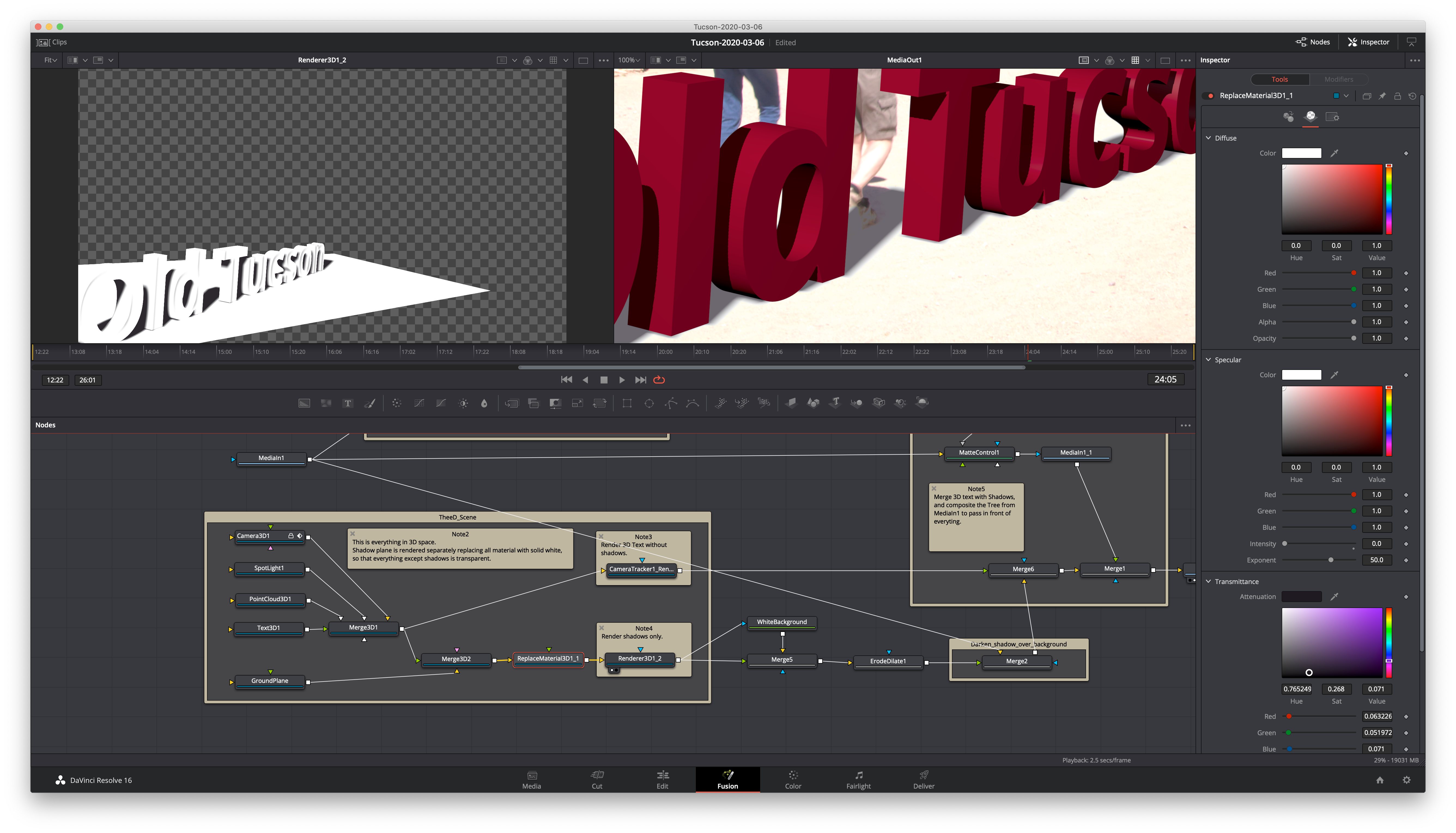Viewport: 1456px width, 833px height.
Task: Switch to the Color page
Action: [793, 780]
